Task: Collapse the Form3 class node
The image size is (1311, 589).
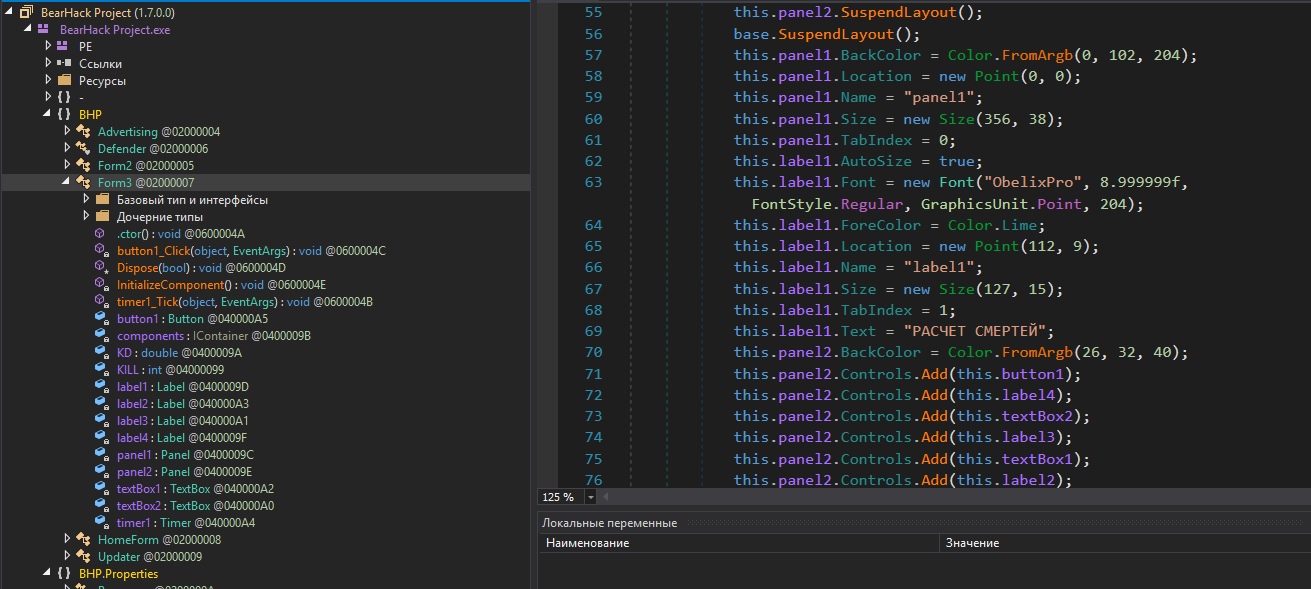Action: [67, 182]
